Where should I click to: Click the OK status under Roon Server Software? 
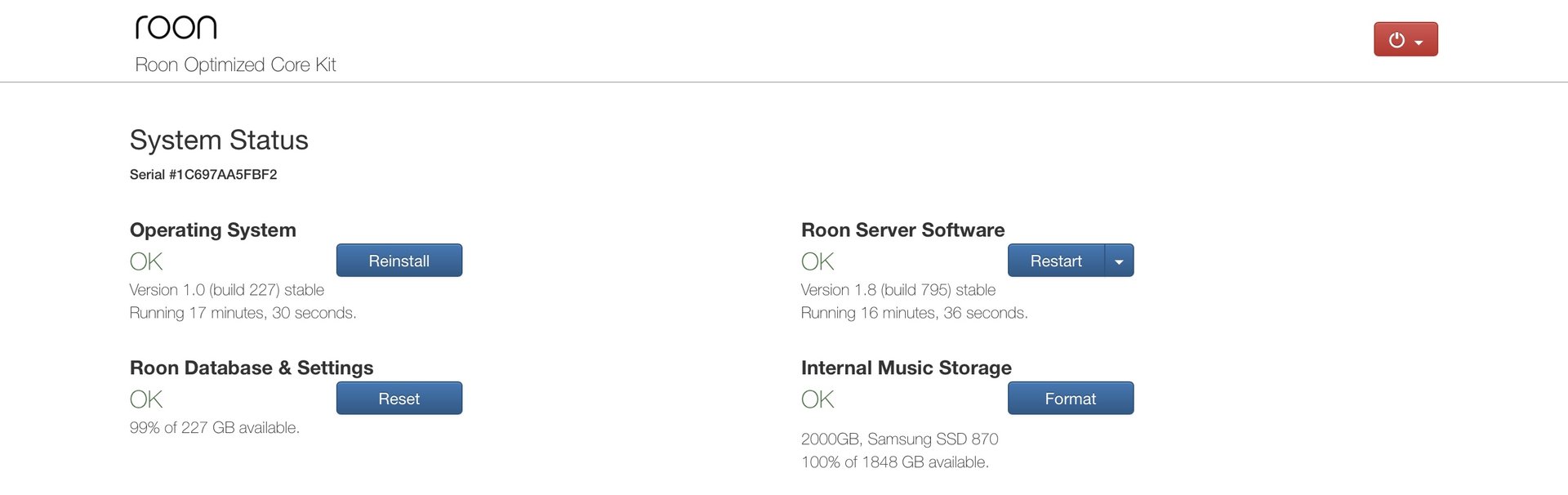(x=817, y=262)
